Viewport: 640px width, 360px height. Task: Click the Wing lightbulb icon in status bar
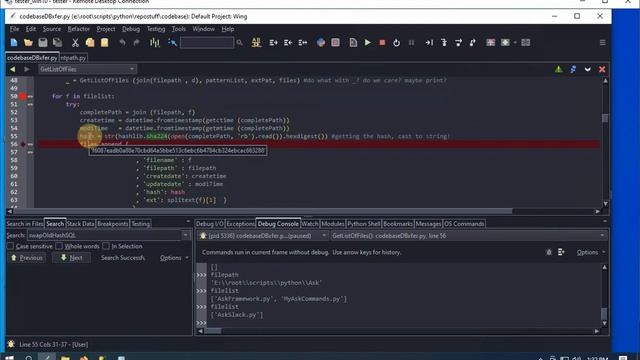click(x=11, y=344)
